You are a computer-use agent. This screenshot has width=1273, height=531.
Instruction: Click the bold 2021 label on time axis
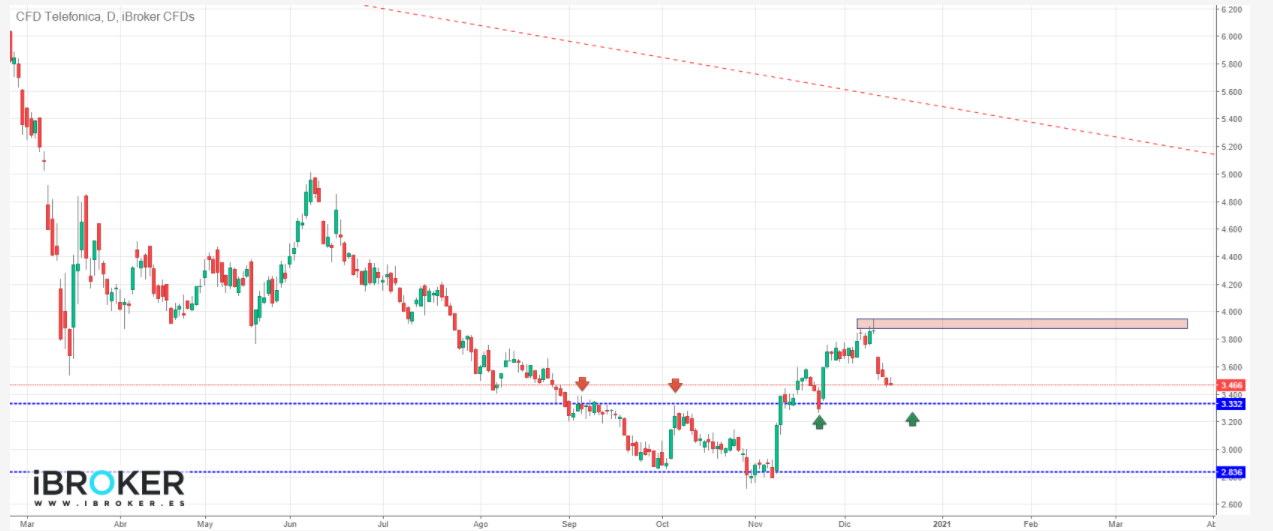coord(941,523)
